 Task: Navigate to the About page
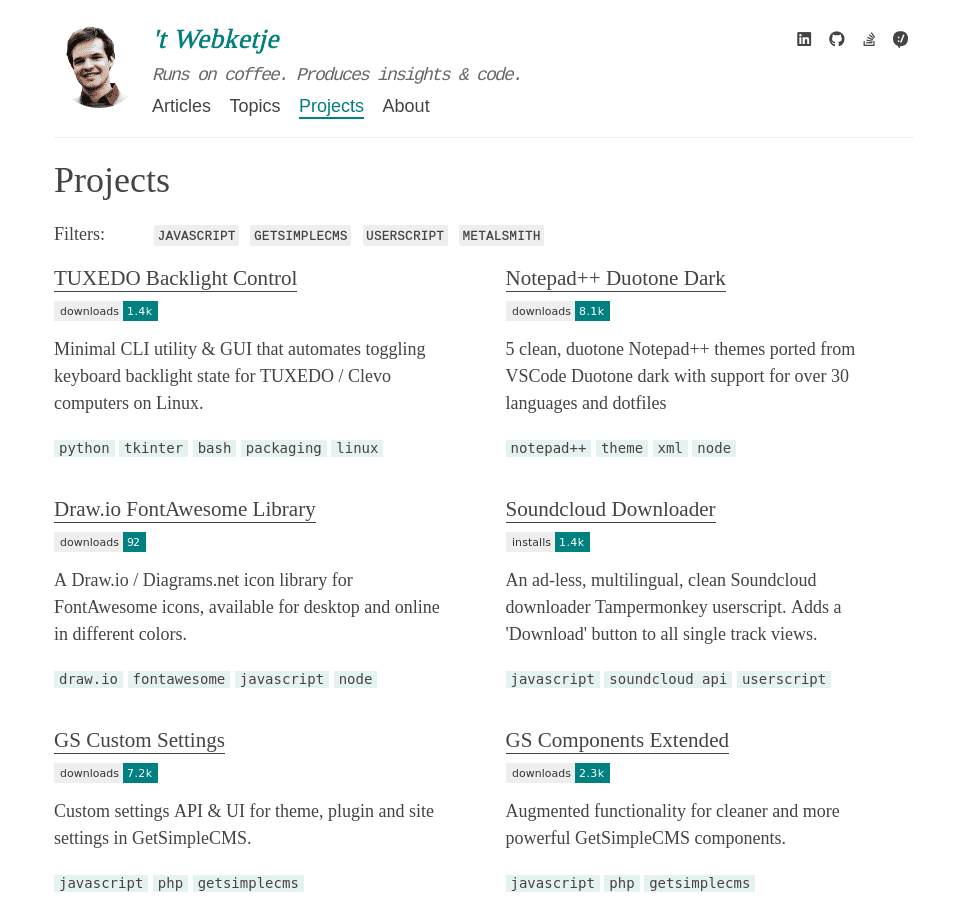coord(406,106)
